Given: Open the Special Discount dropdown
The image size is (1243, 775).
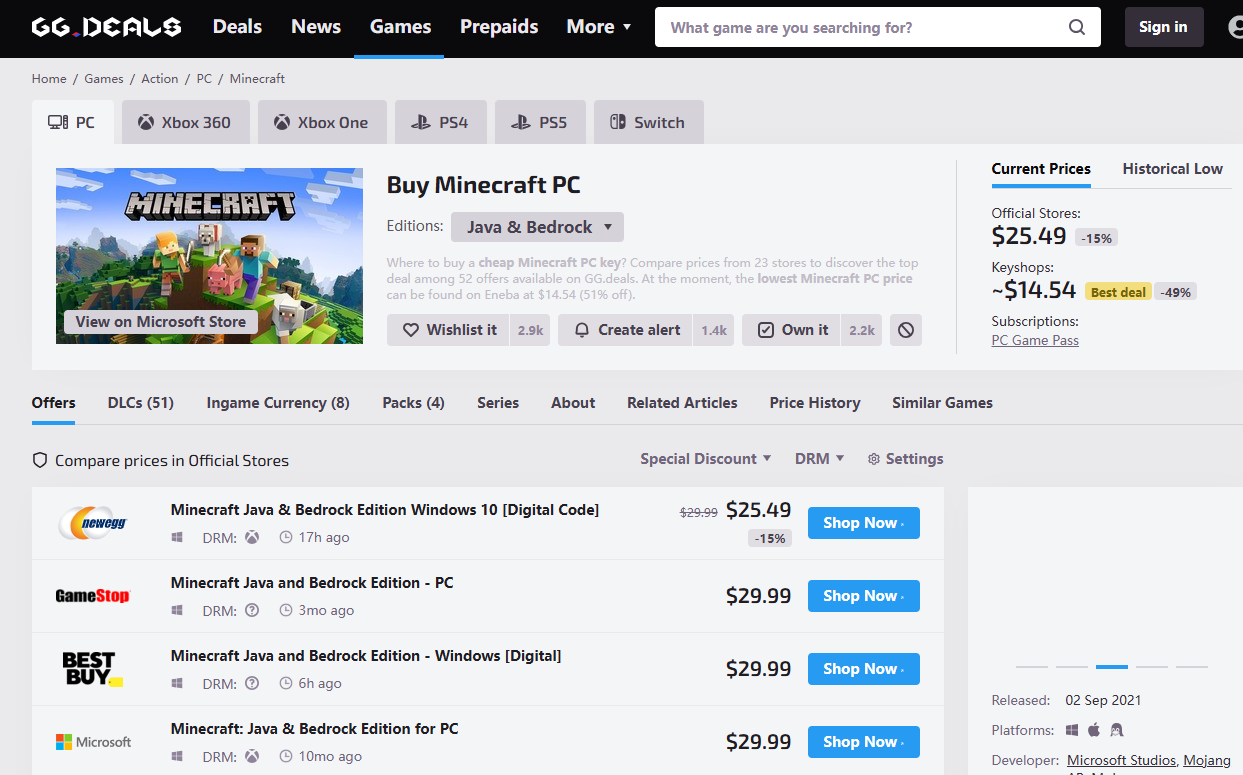Looking at the screenshot, I should tap(705, 459).
